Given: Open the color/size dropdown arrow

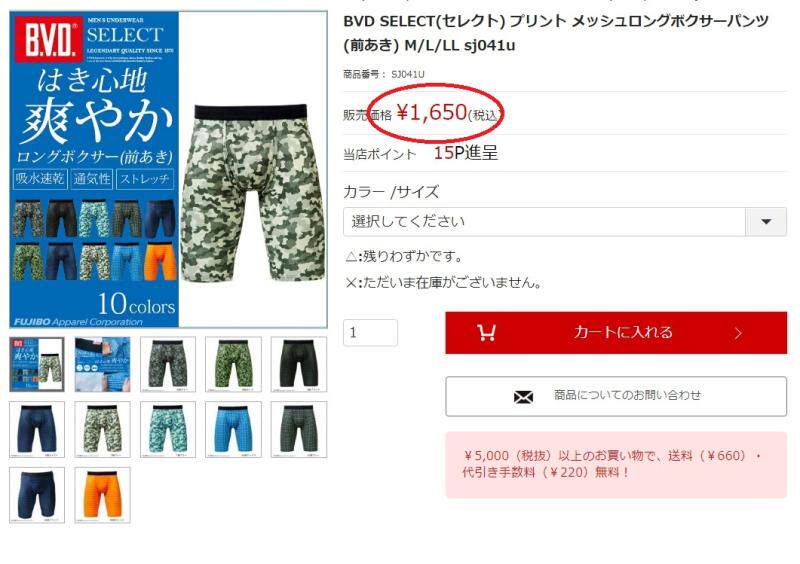Looking at the screenshot, I should coord(765,222).
